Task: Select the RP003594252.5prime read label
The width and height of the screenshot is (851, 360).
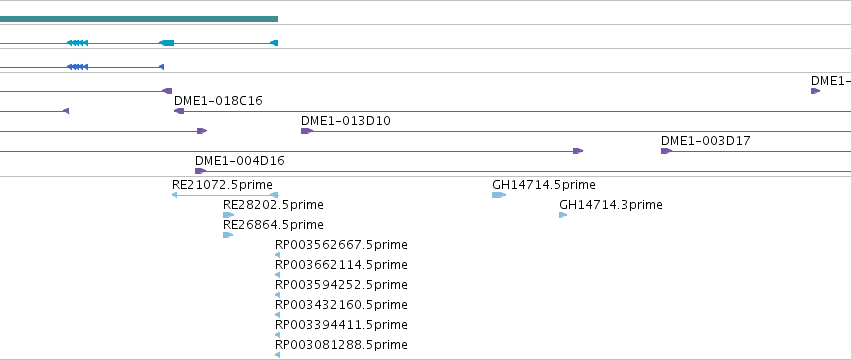Action: point(341,285)
